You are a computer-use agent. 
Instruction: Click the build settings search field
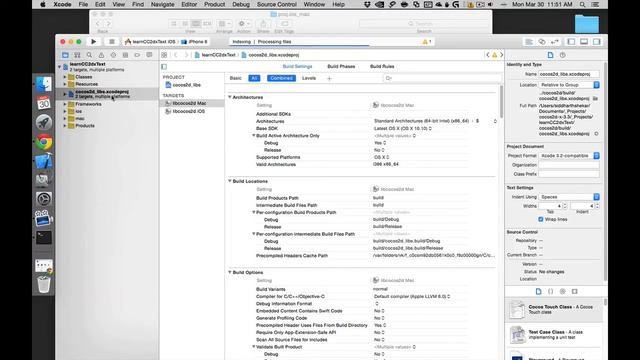click(442, 78)
